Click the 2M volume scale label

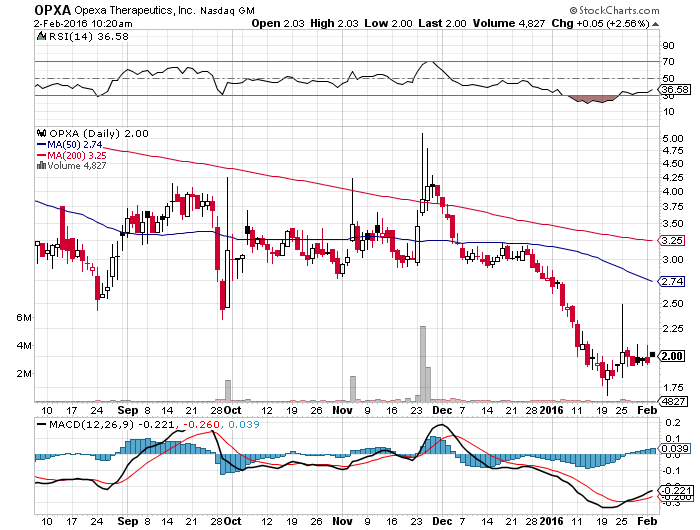click(x=24, y=373)
